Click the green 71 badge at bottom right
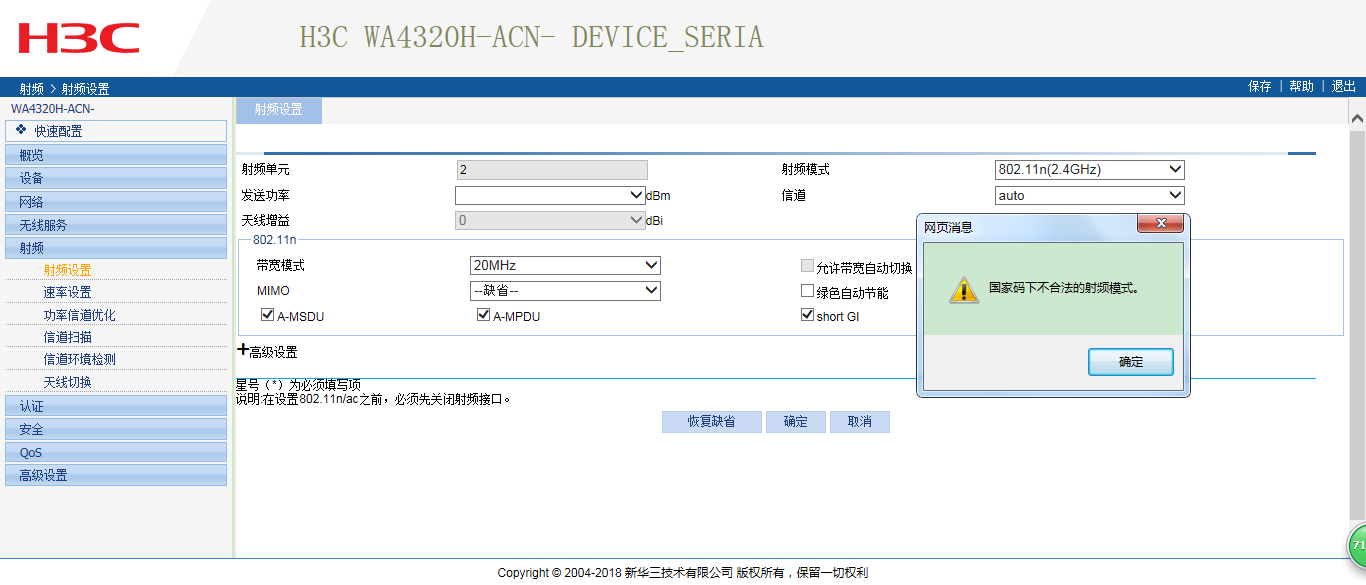The width and height of the screenshot is (1366, 585). coord(1357,546)
